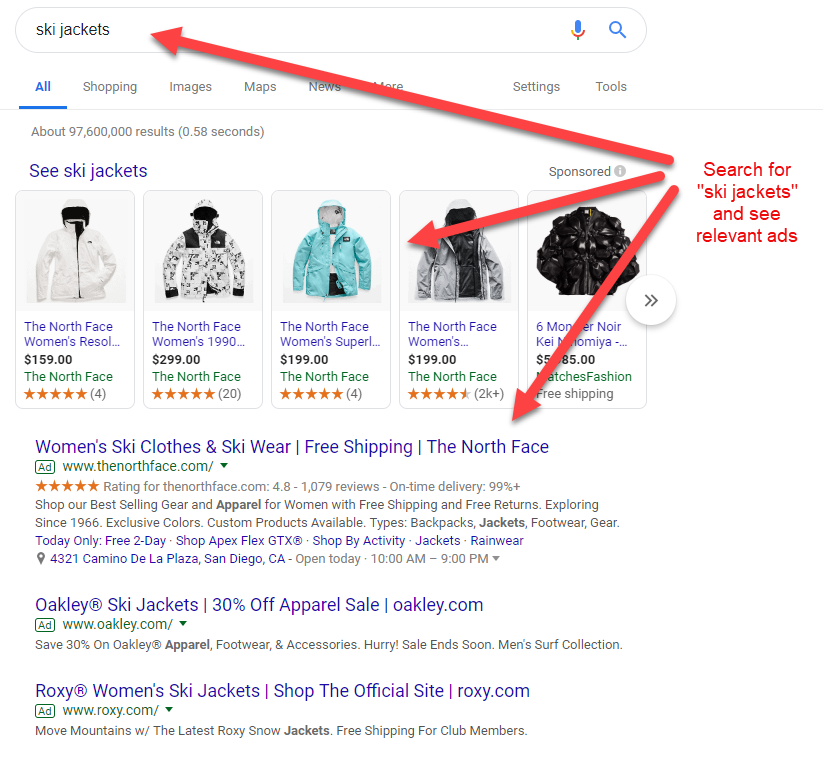Click the star rating with 2k+ reviews
This screenshot has width=823, height=764.
tap(439, 394)
